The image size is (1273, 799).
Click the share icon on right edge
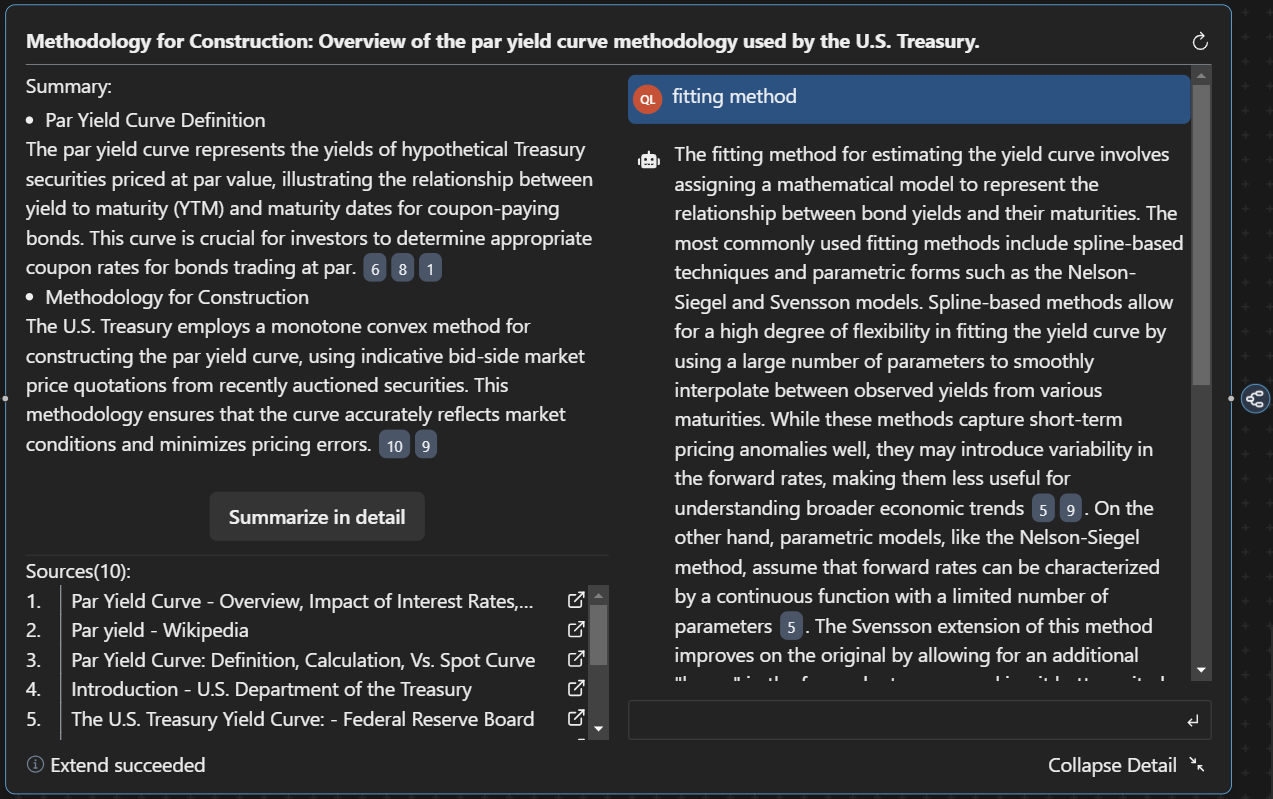(x=1255, y=400)
